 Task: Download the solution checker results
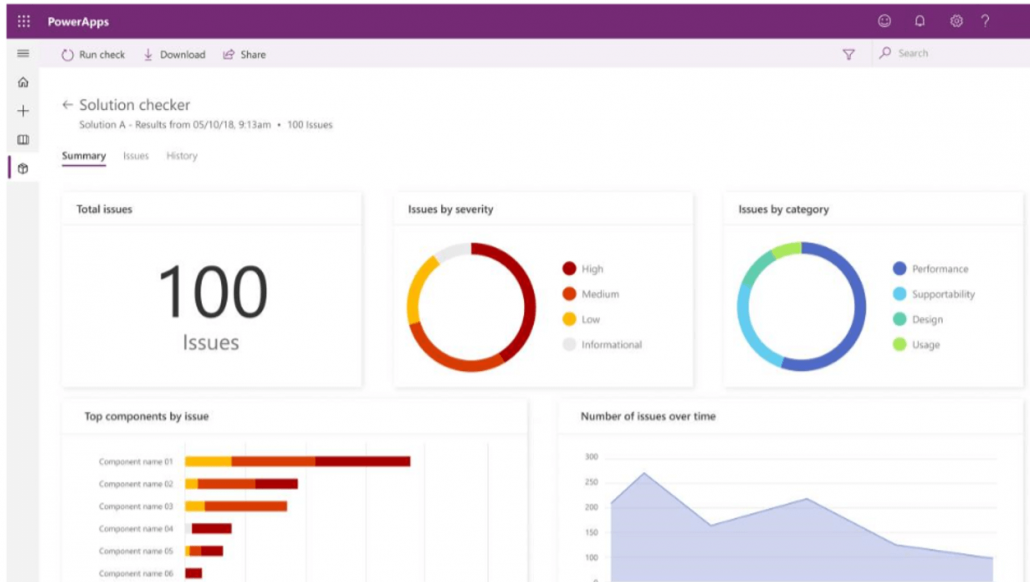click(x=173, y=55)
